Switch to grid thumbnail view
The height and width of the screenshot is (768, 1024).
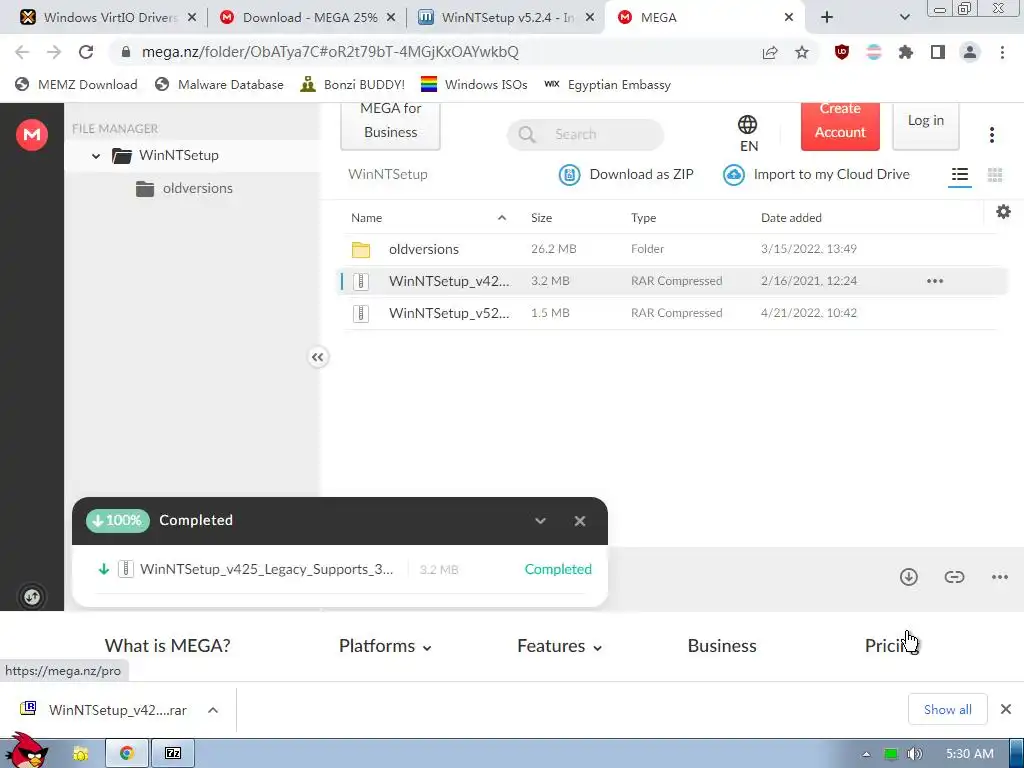point(995,174)
